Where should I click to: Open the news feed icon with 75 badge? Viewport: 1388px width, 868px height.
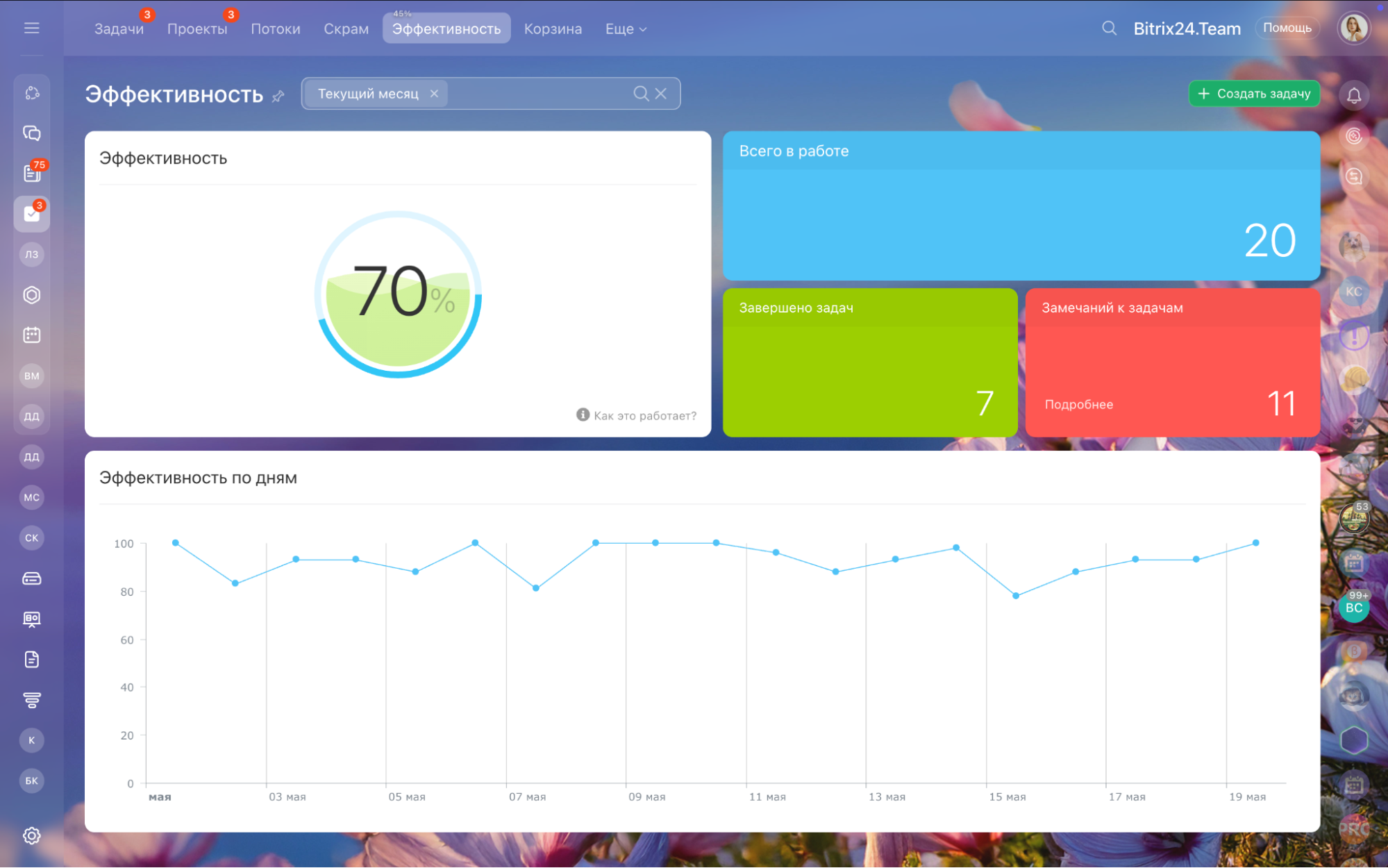[31, 173]
